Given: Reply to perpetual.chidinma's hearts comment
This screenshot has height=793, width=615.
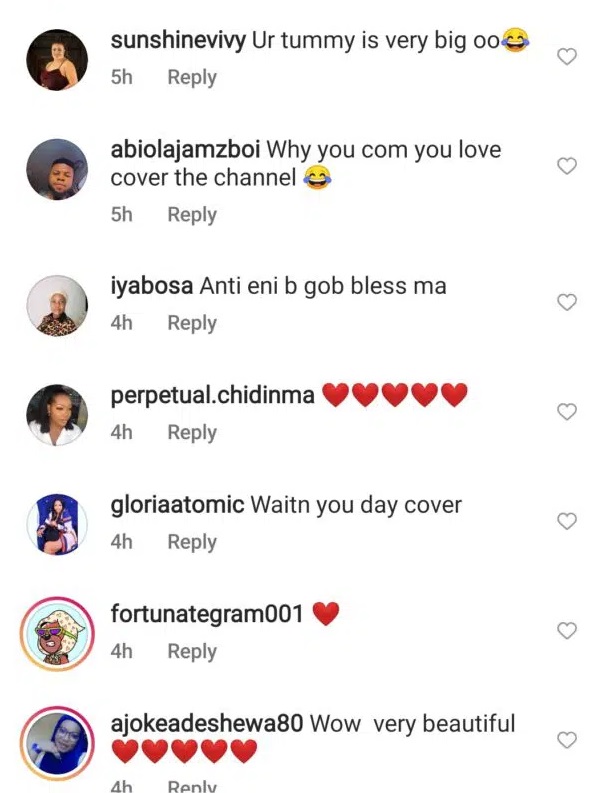Looking at the screenshot, I should pyautogui.click(x=192, y=432).
